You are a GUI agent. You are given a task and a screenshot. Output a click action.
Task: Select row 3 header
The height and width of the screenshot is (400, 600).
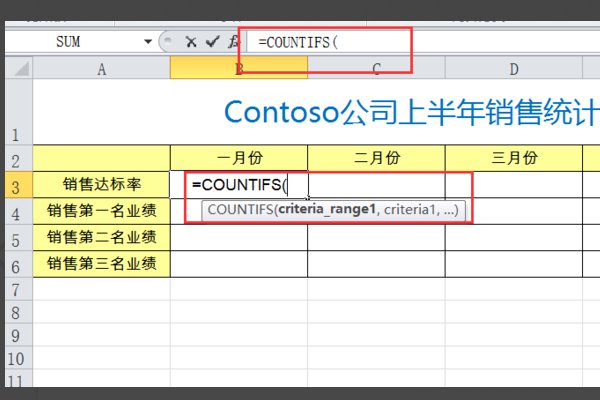pos(19,185)
